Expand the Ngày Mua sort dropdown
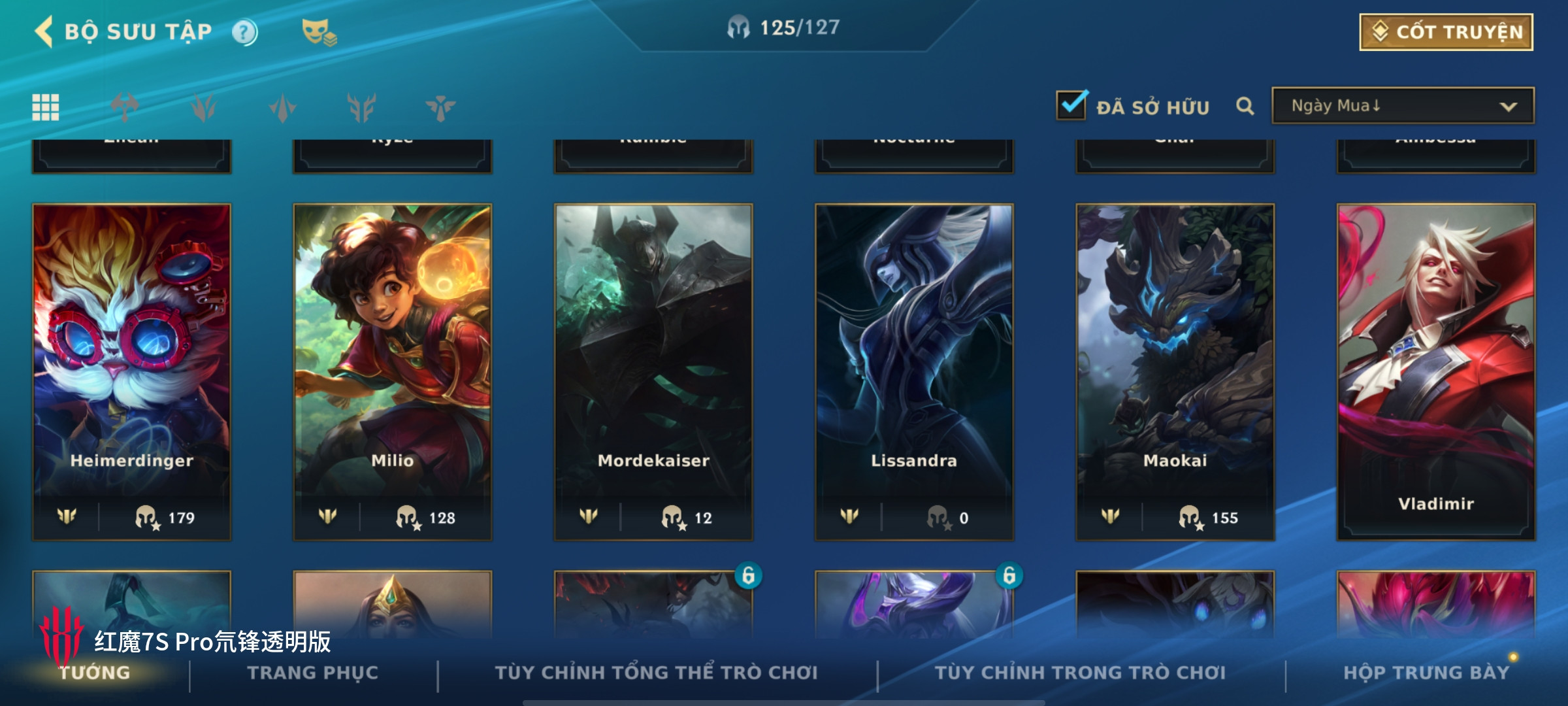 pos(1403,106)
